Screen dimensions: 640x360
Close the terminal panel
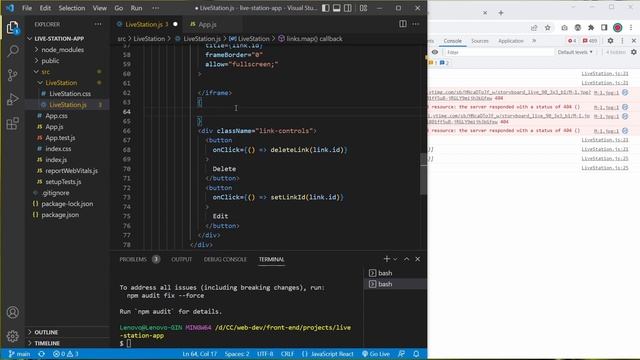click(x=418, y=259)
